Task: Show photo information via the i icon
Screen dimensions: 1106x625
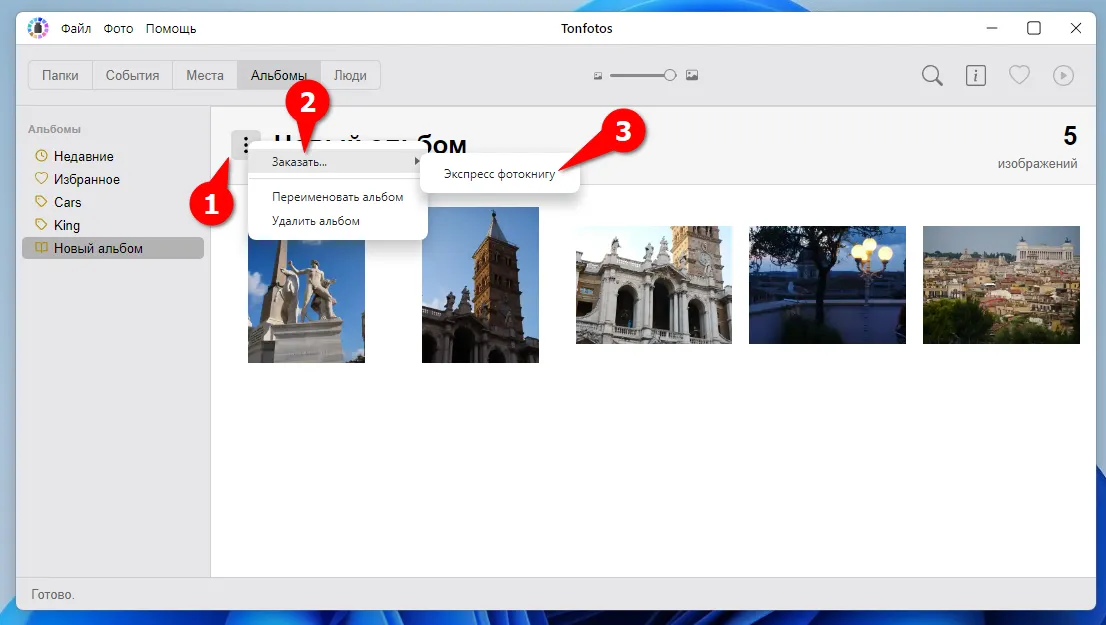Action: pos(975,75)
